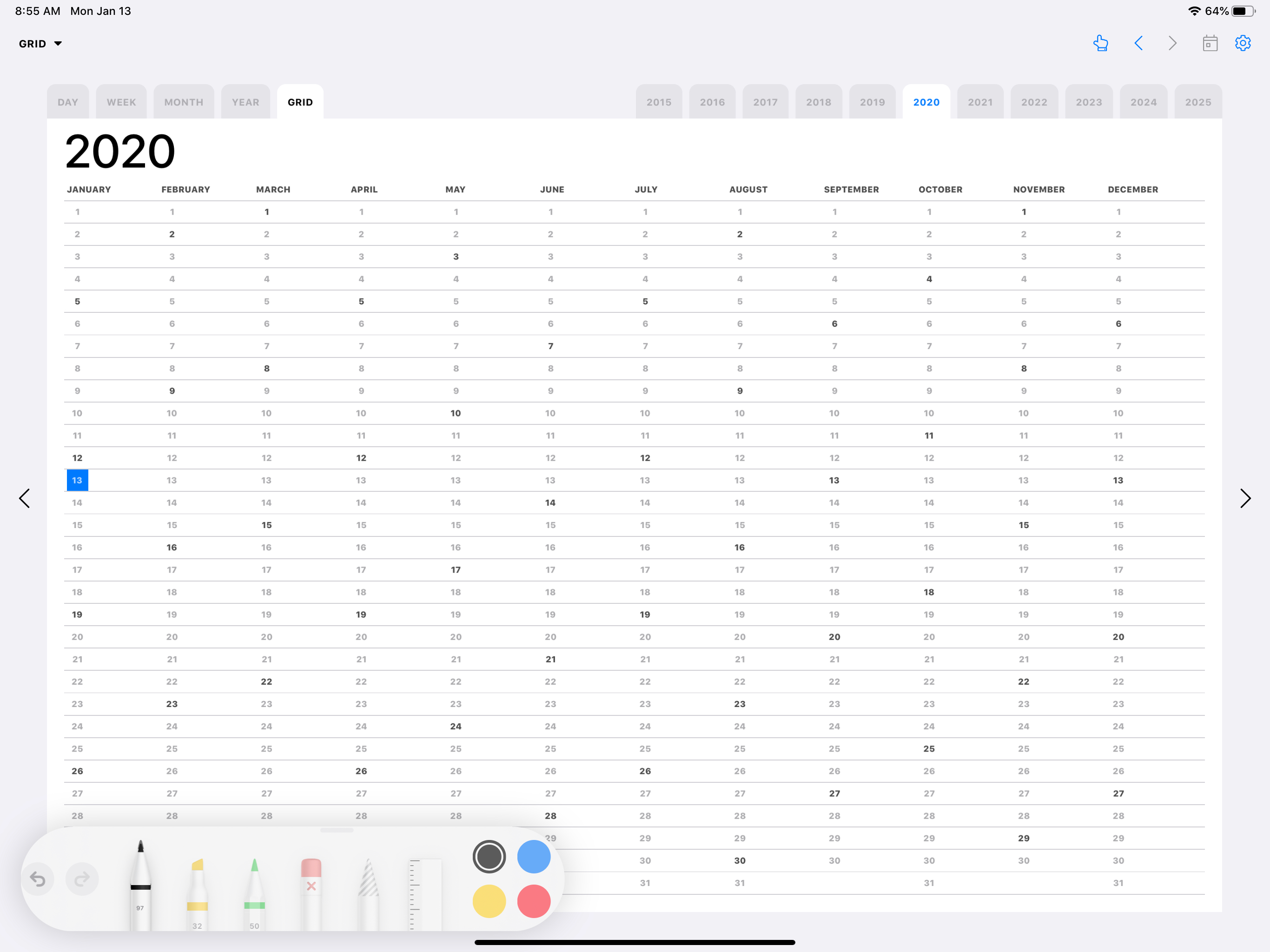1270x952 pixels.
Task: Select October 18 in the grid
Action: [x=929, y=593]
